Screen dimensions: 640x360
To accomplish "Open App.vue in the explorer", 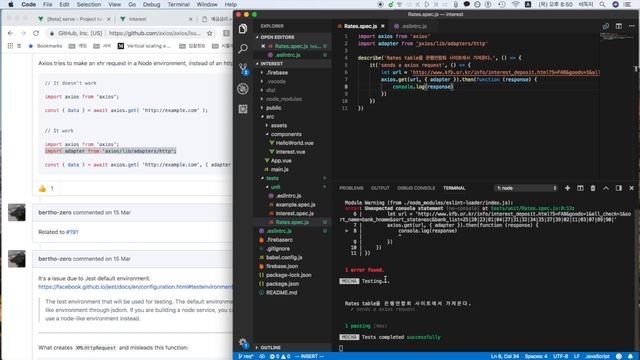I will pyautogui.click(x=281, y=161).
